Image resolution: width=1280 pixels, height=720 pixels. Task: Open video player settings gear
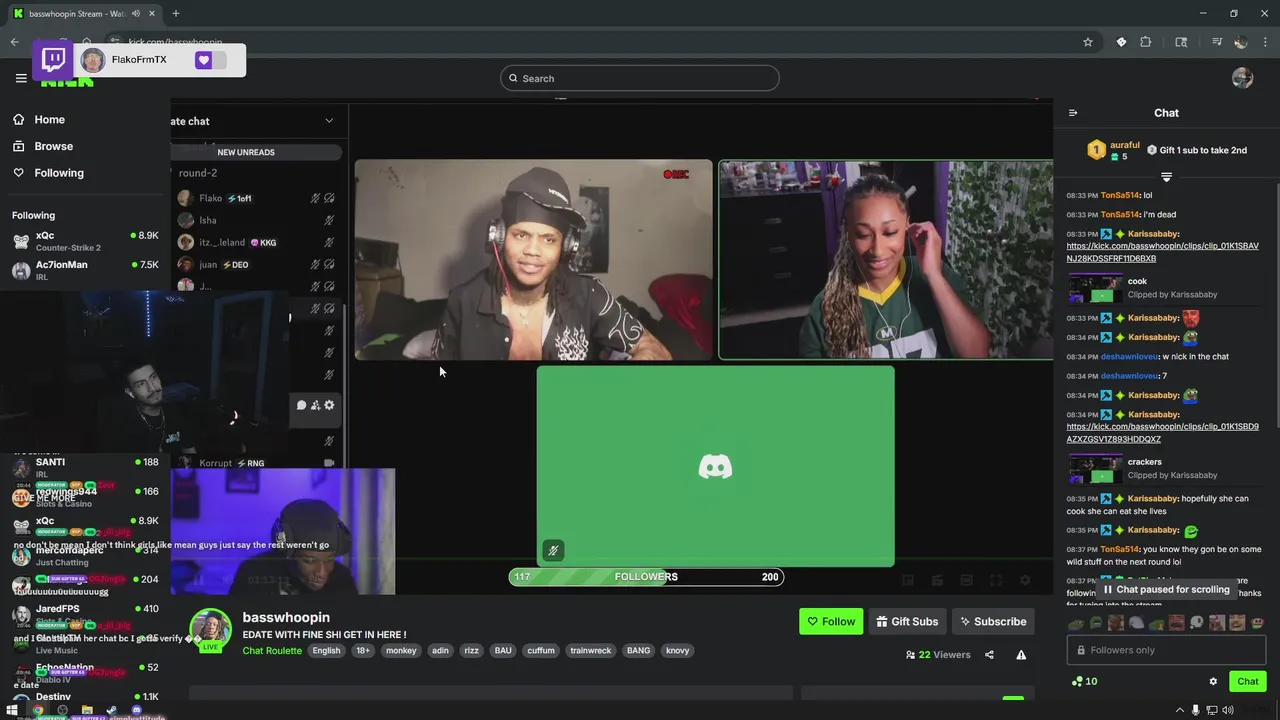click(x=1025, y=580)
